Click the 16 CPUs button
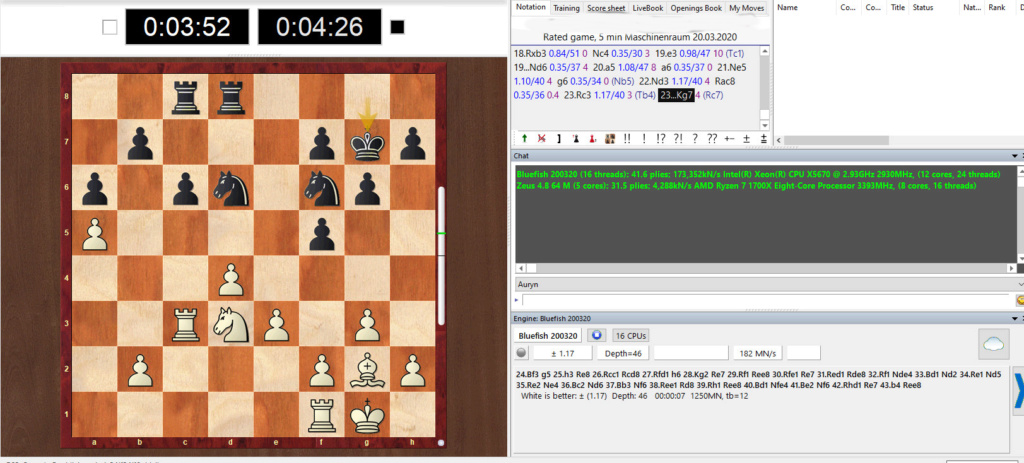This screenshot has height=463, width=1024. [x=630, y=336]
